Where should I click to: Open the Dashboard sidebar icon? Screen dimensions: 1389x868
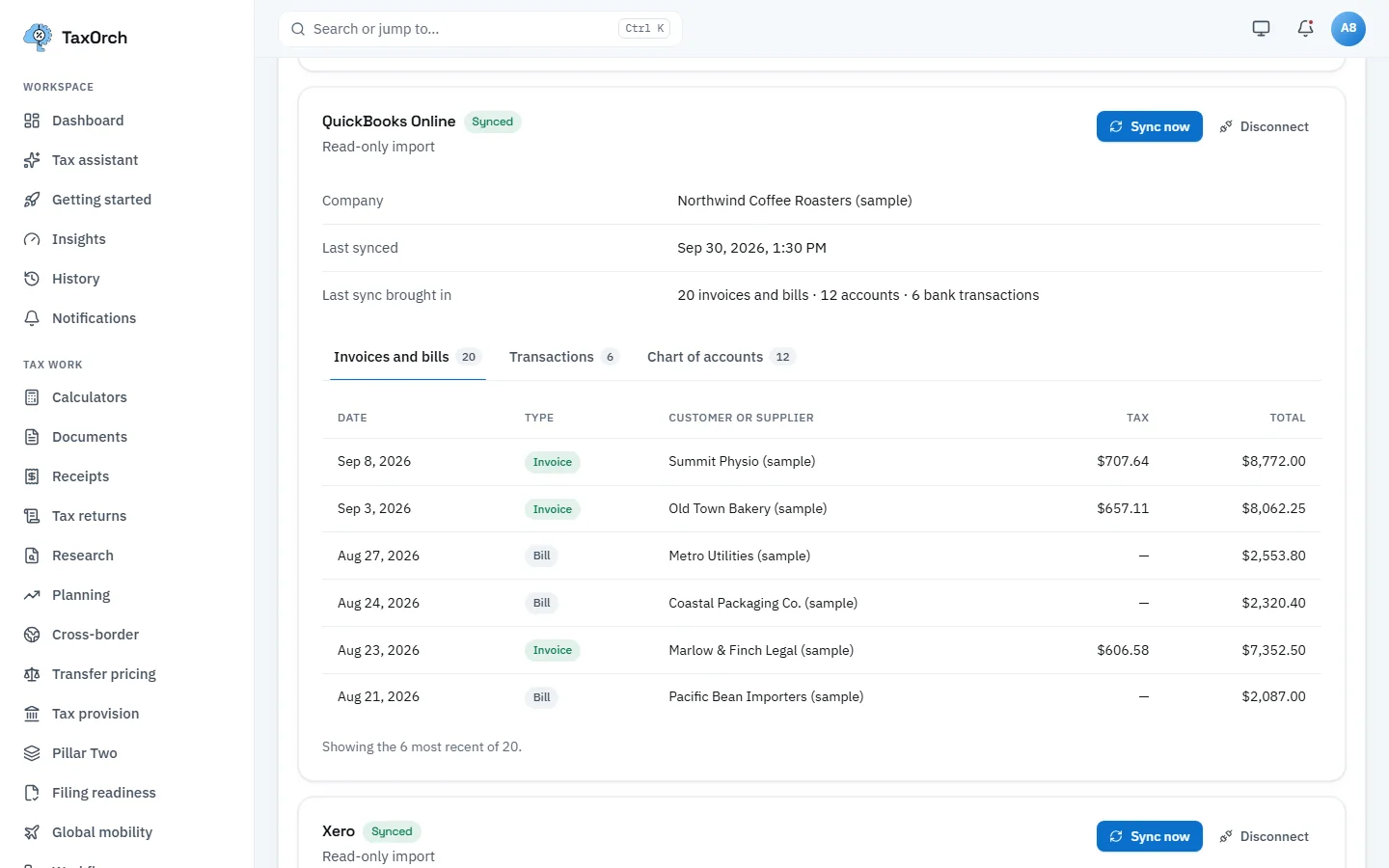click(x=32, y=121)
